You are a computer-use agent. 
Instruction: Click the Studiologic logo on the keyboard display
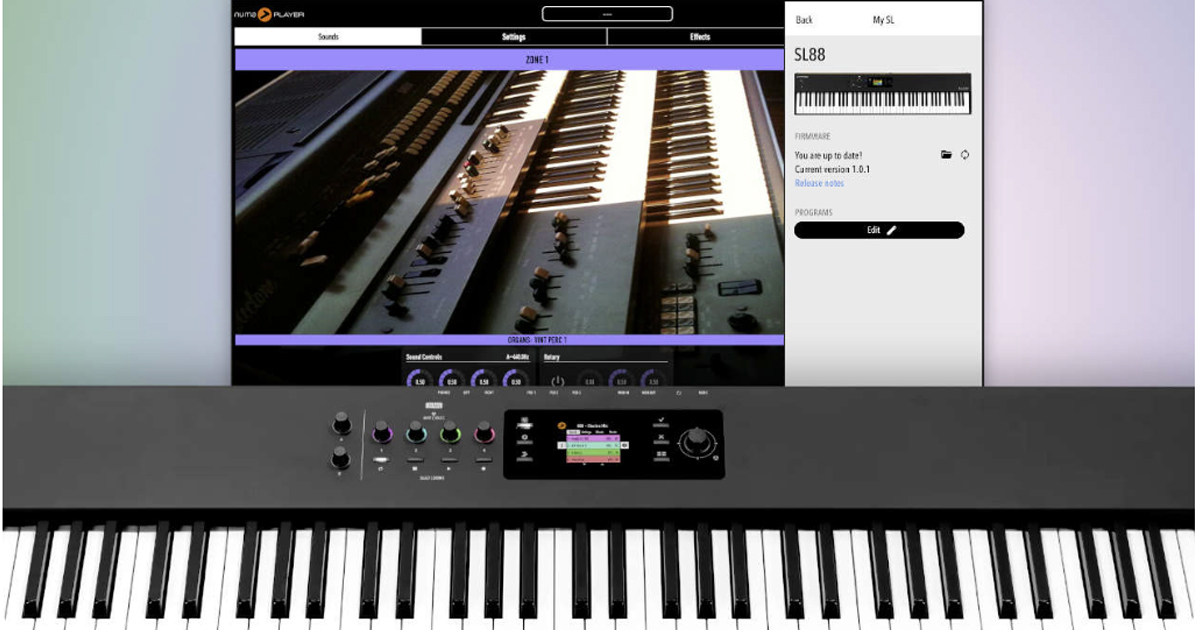tap(561, 425)
